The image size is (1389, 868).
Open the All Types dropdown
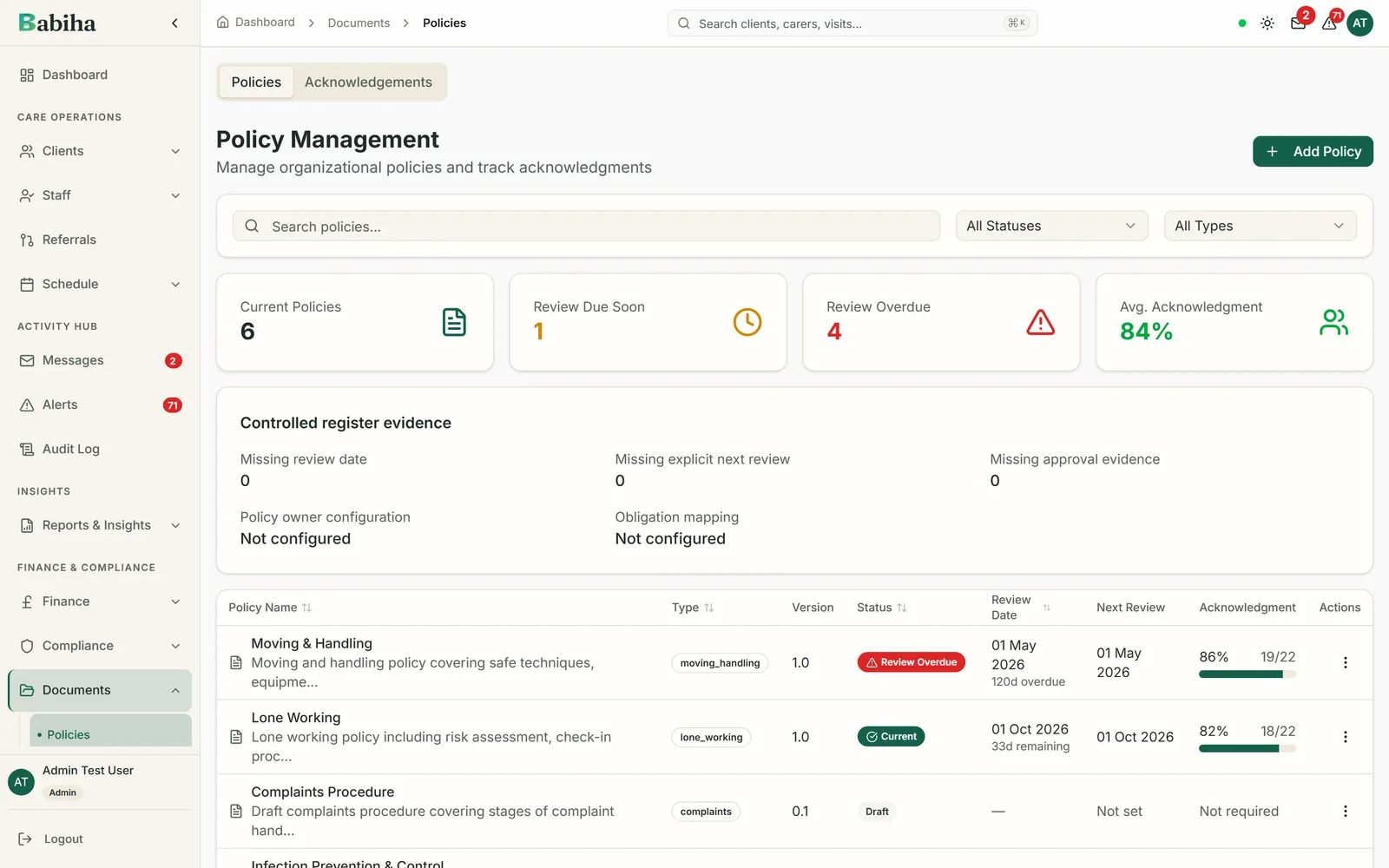coord(1260,226)
